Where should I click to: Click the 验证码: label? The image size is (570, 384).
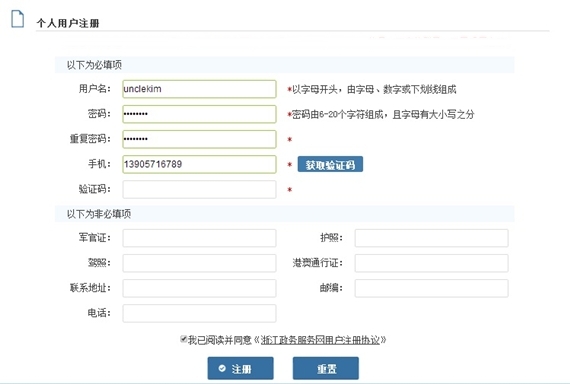point(95,189)
